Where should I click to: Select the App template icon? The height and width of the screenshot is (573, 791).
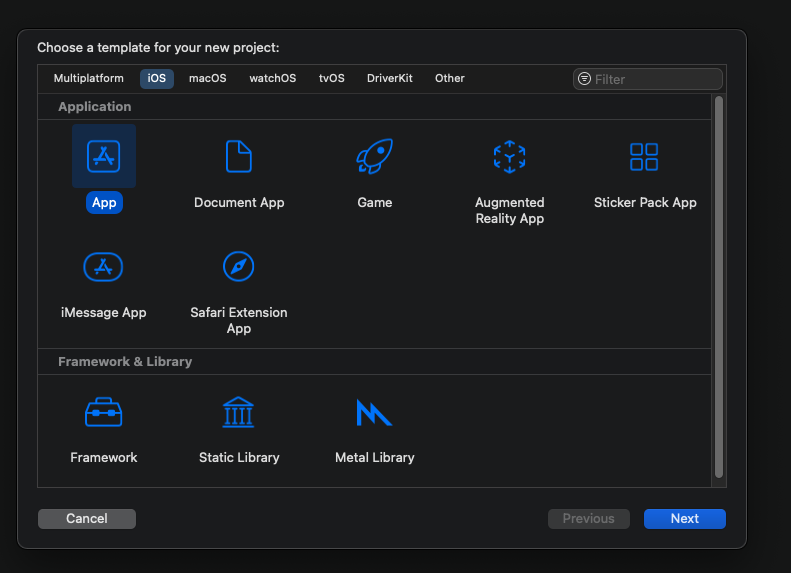104,157
